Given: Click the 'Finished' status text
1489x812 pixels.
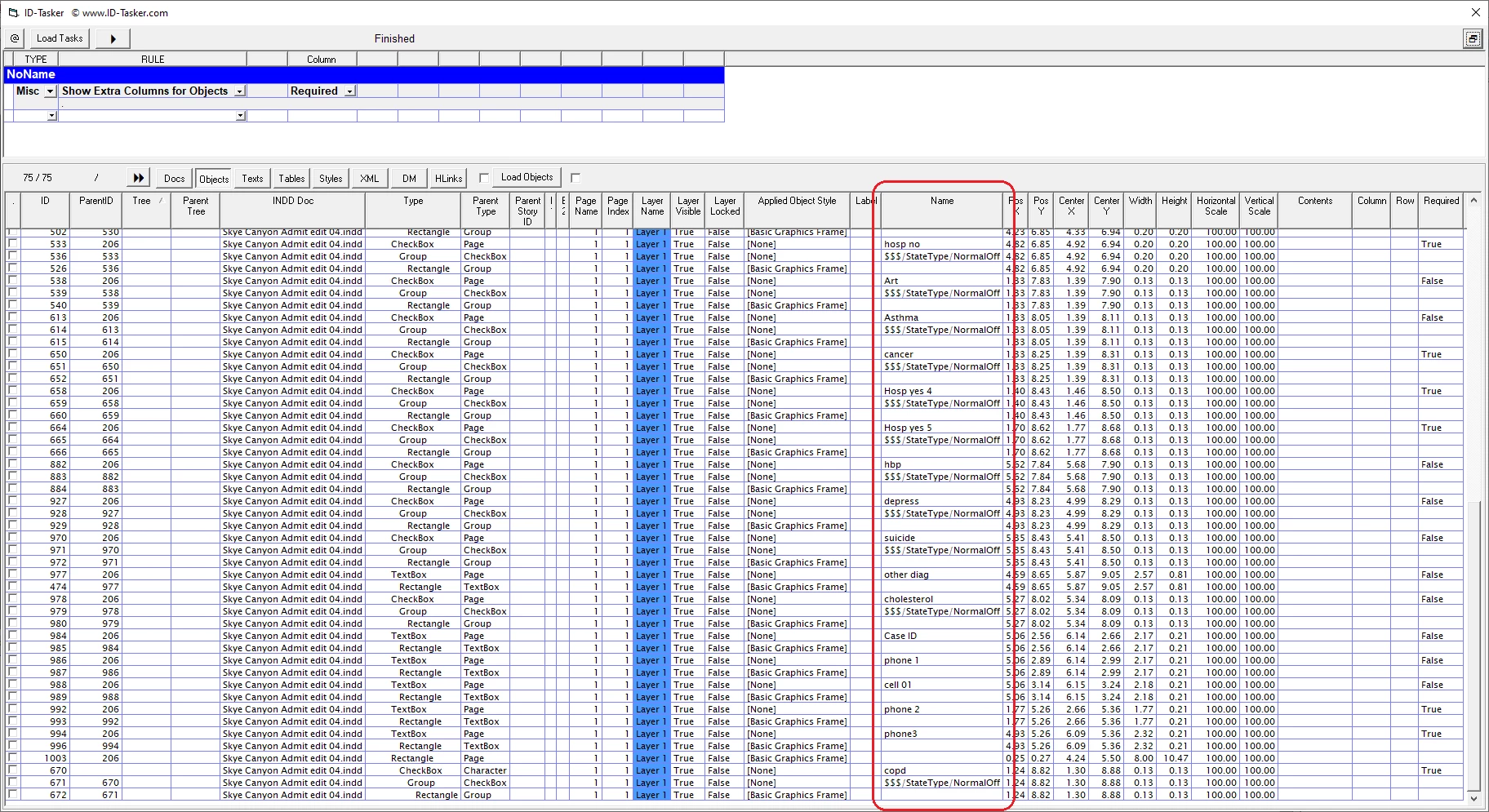Looking at the screenshot, I should tap(394, 38).
